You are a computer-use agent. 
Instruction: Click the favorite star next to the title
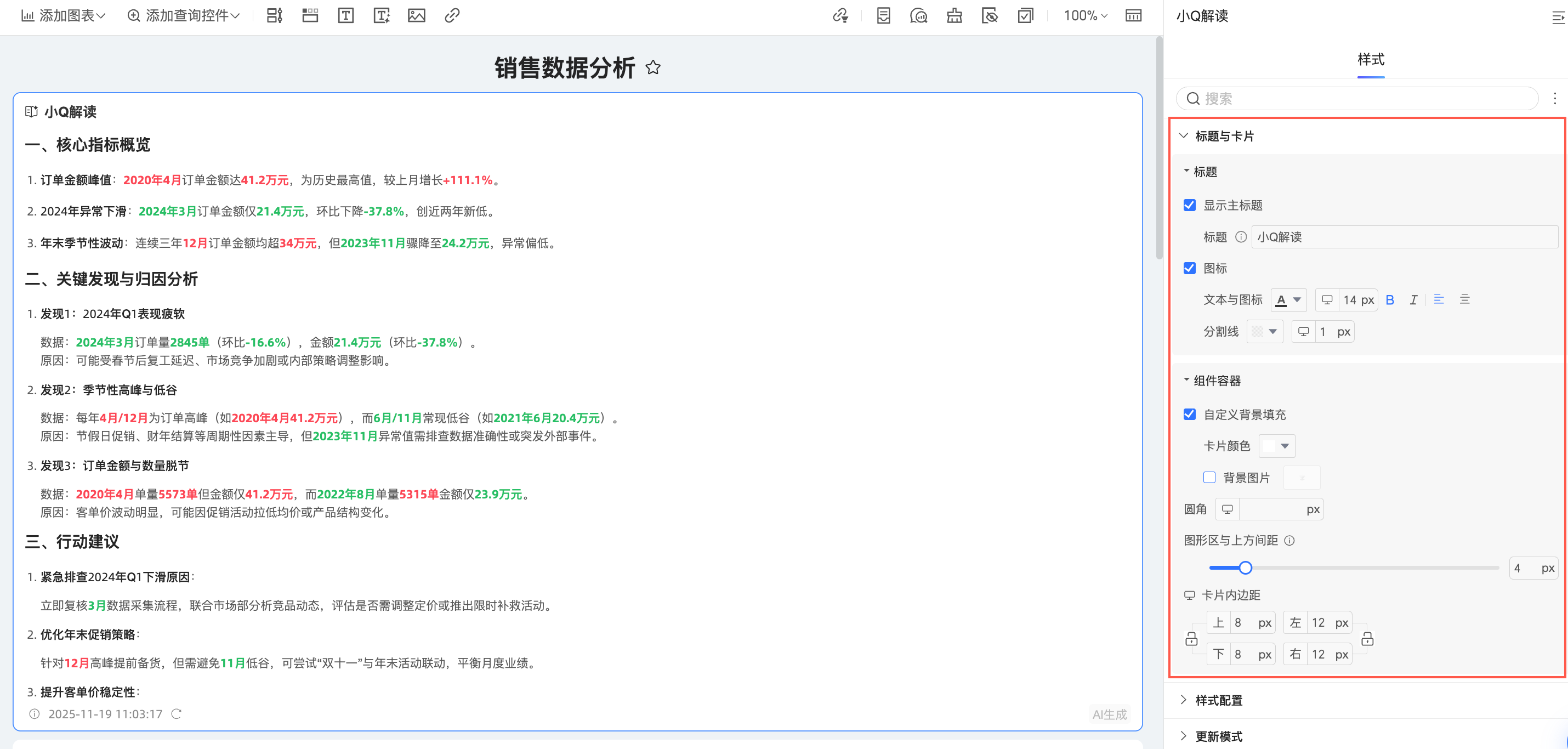pyautogui.click(x=652, y=67)
